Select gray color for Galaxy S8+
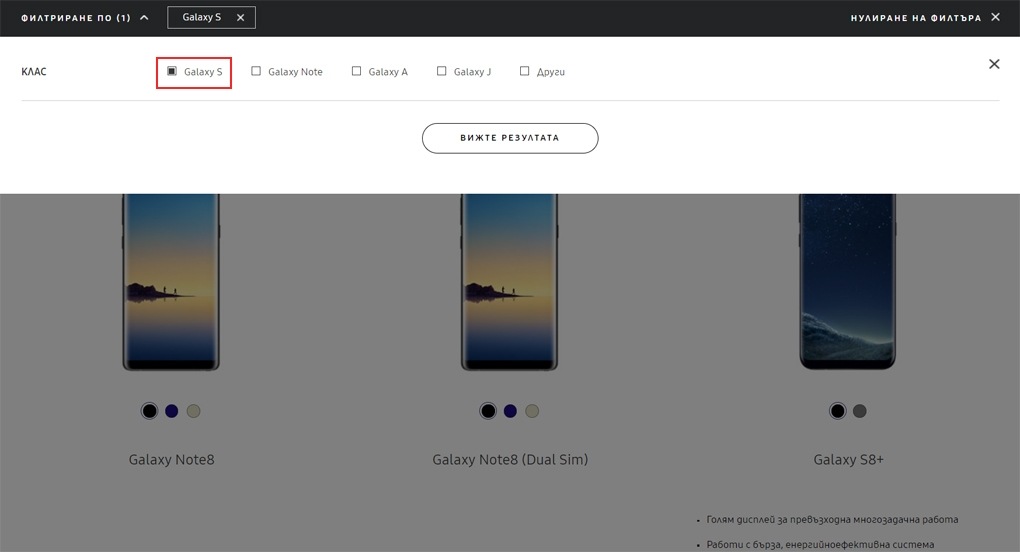Screen dimensions: 1020x552 [860, 411]
